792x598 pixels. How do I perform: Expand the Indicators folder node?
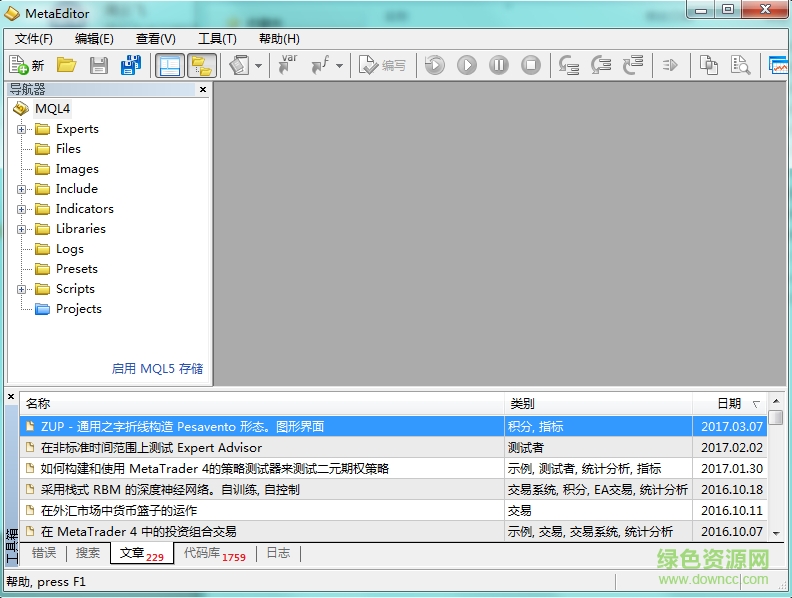coord(21,209)
